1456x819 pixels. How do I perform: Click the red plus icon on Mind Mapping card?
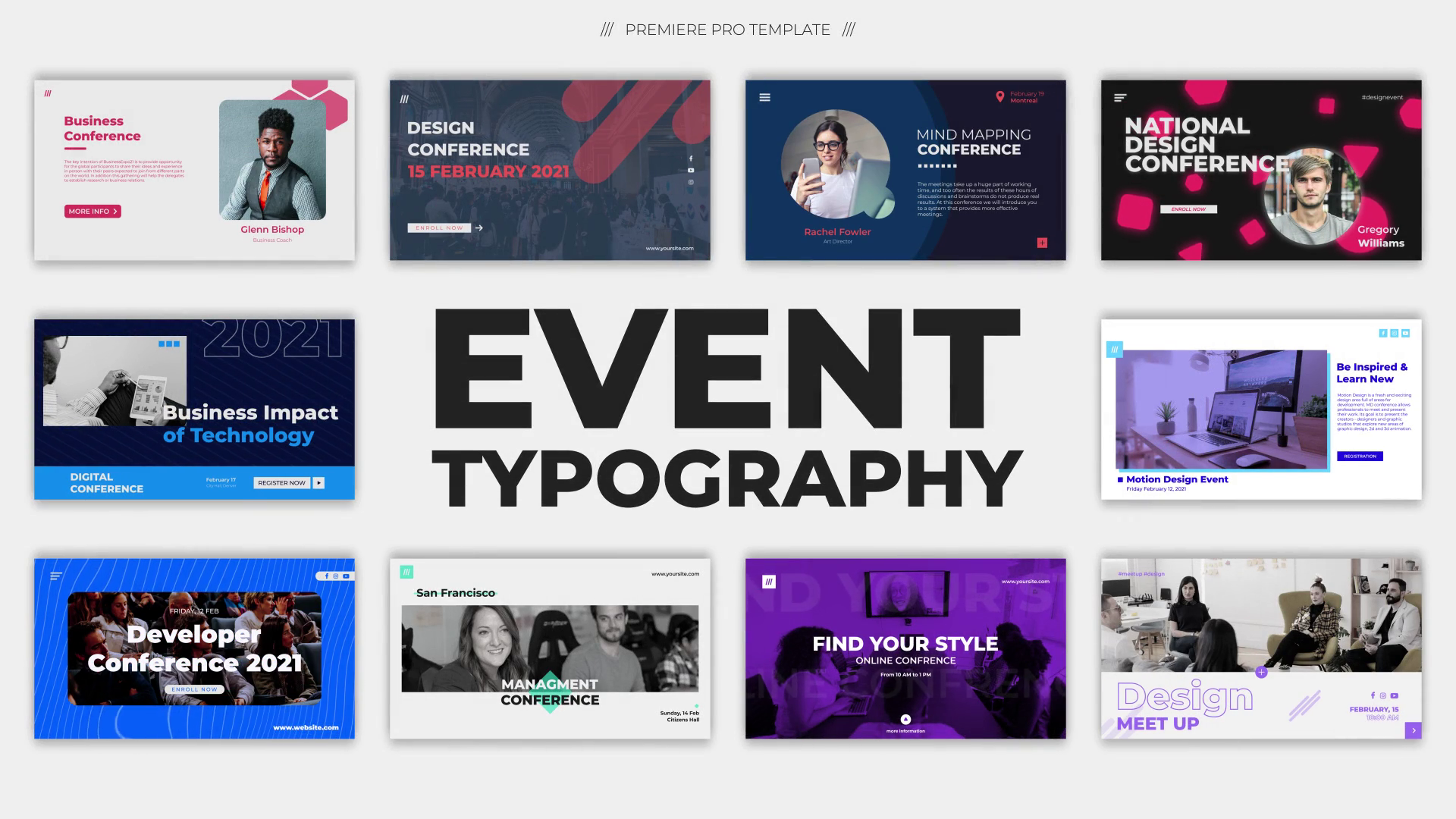1043,243
